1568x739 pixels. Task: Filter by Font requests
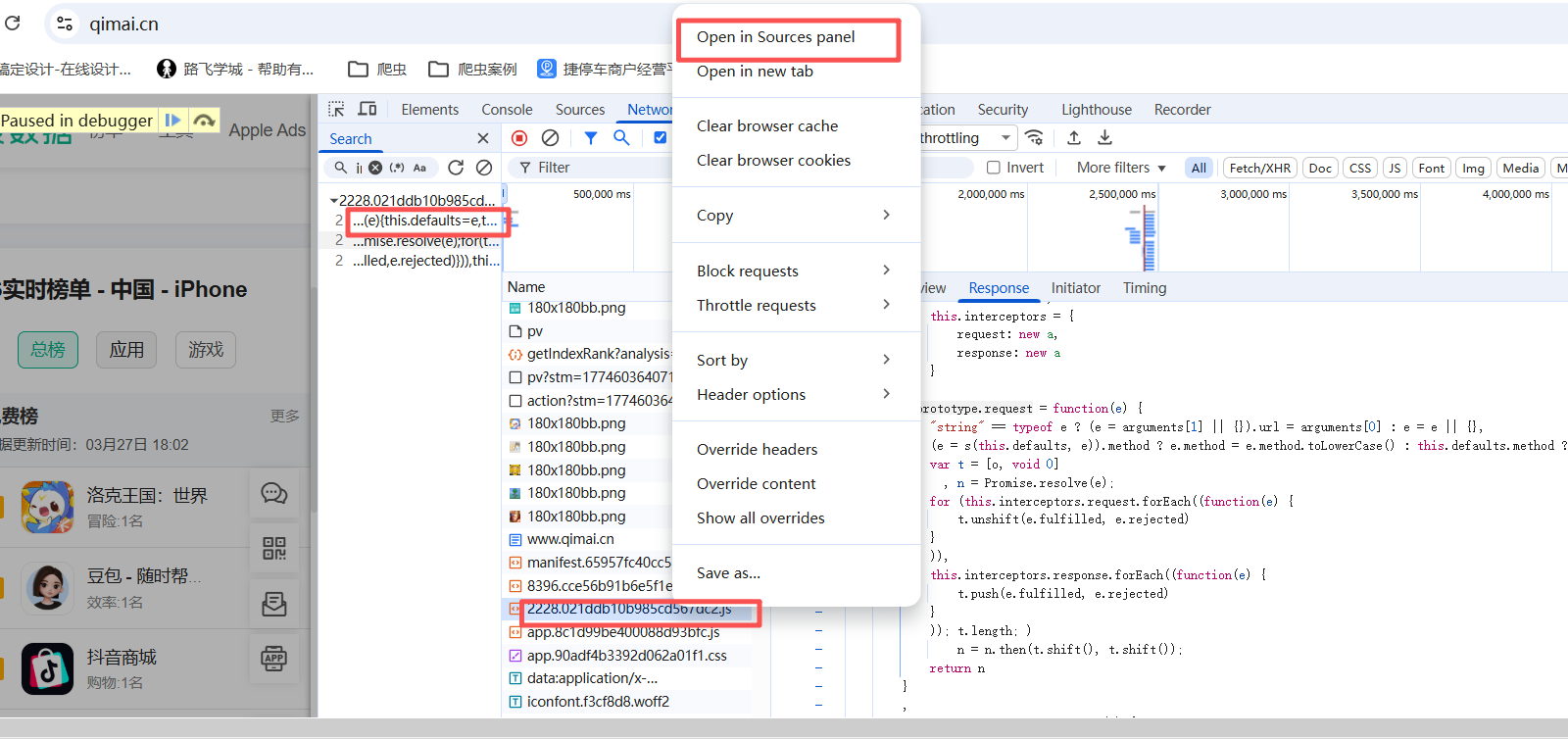[x=1431, y=168]
